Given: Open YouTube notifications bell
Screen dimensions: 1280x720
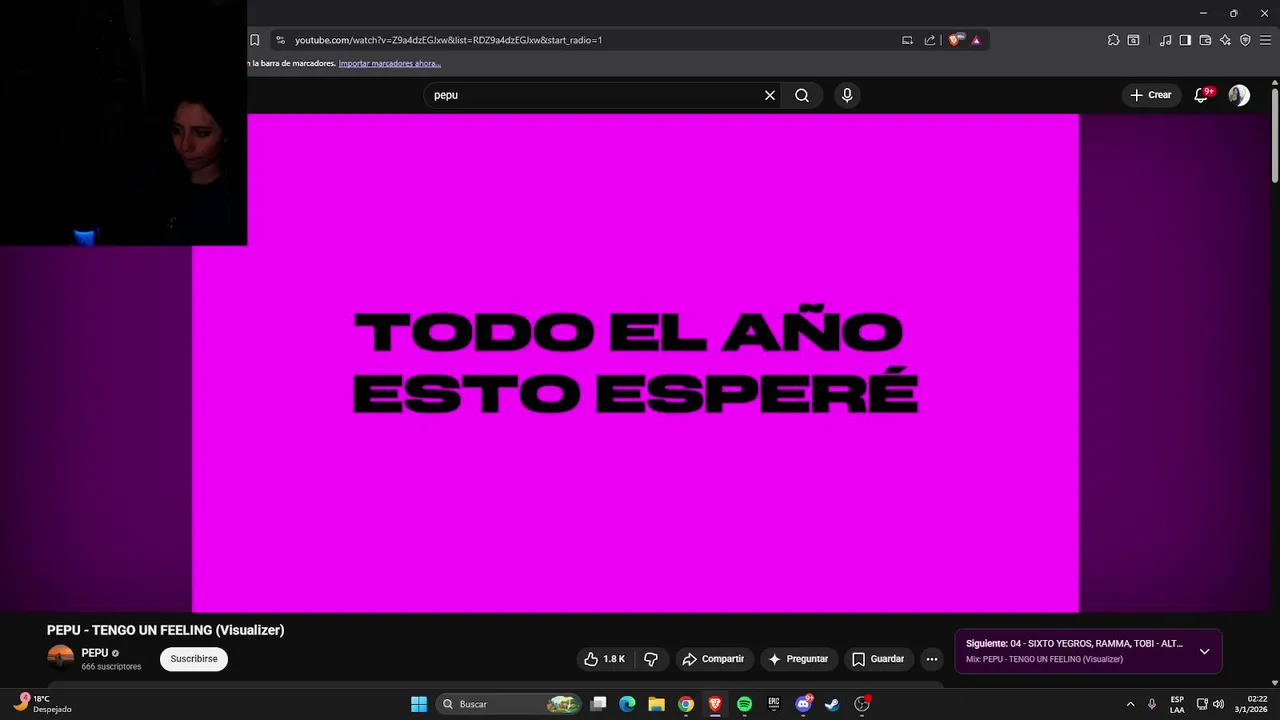Looking at the screenshot, I should click(x=1201, y=95).
